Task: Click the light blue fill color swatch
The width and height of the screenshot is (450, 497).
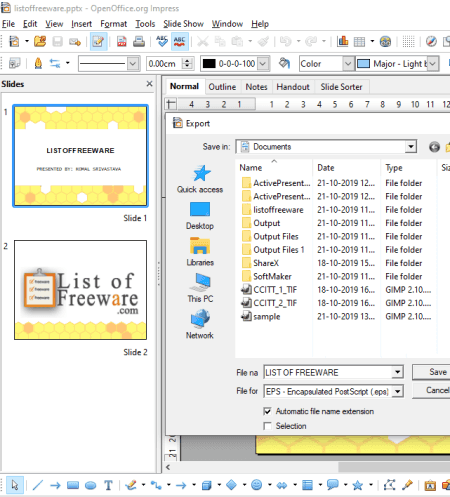Action: coord(363,63)
